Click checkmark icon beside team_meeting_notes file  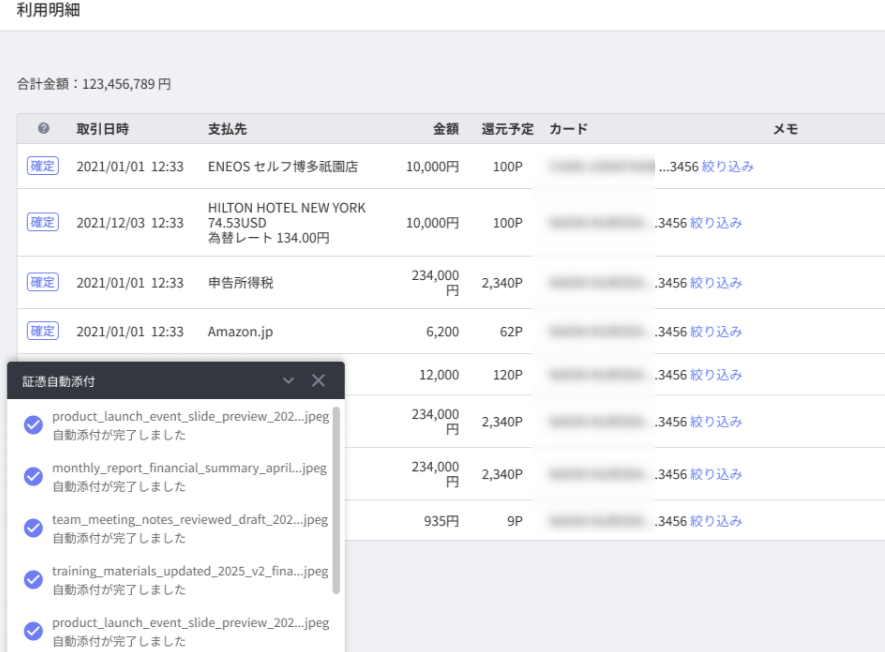point(33,528)
